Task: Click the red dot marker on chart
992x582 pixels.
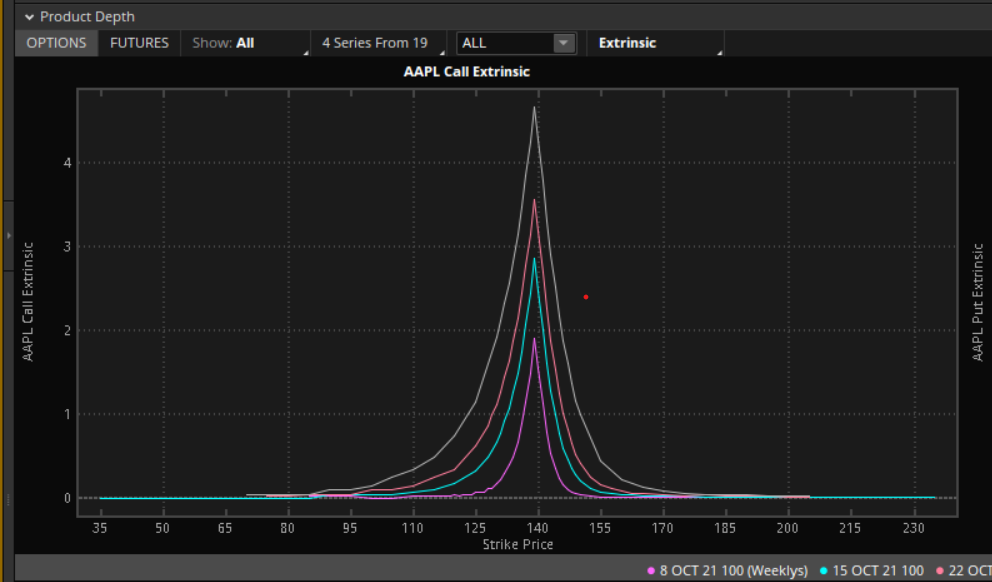Action: [x=586, y=297]
